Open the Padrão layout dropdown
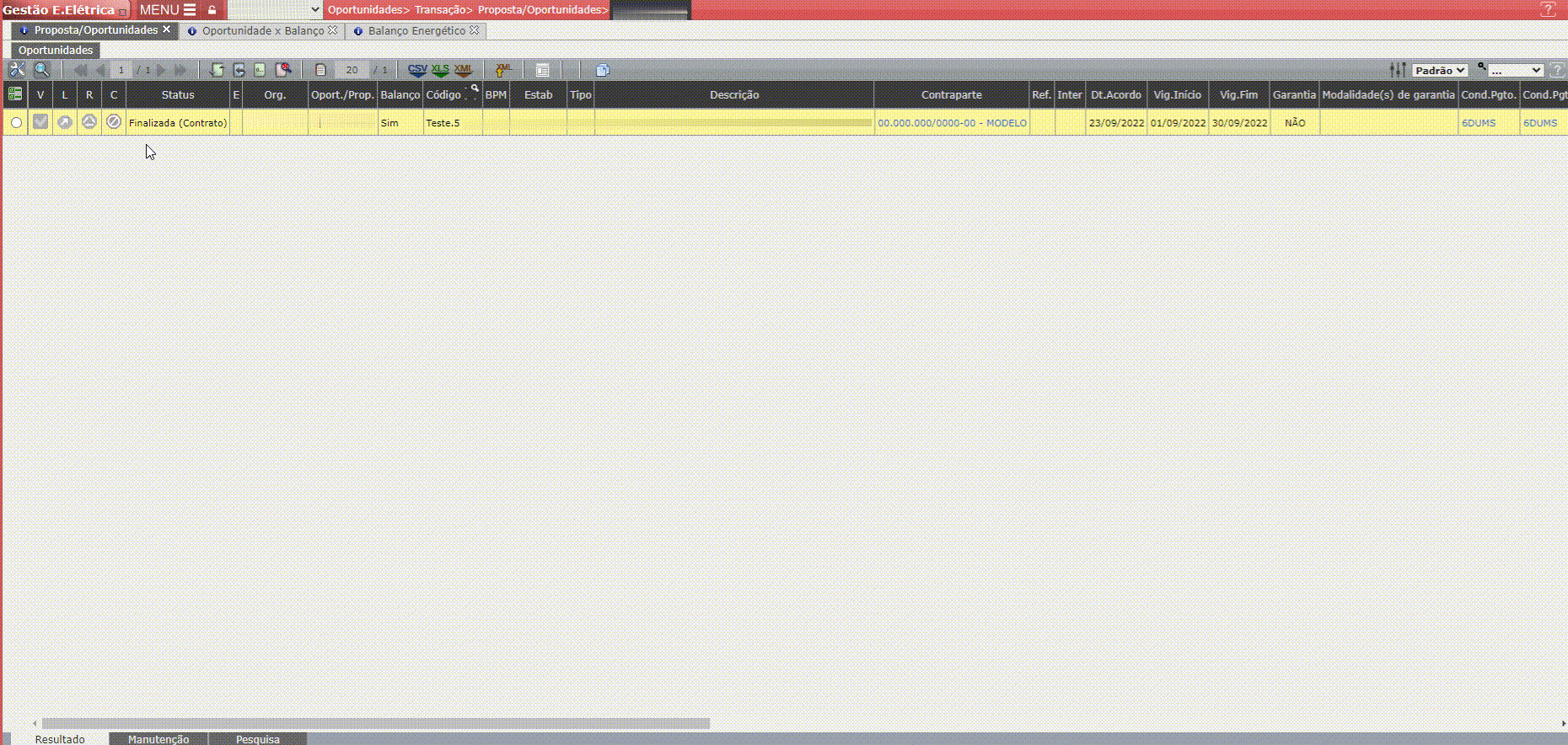 (1440, 71)
